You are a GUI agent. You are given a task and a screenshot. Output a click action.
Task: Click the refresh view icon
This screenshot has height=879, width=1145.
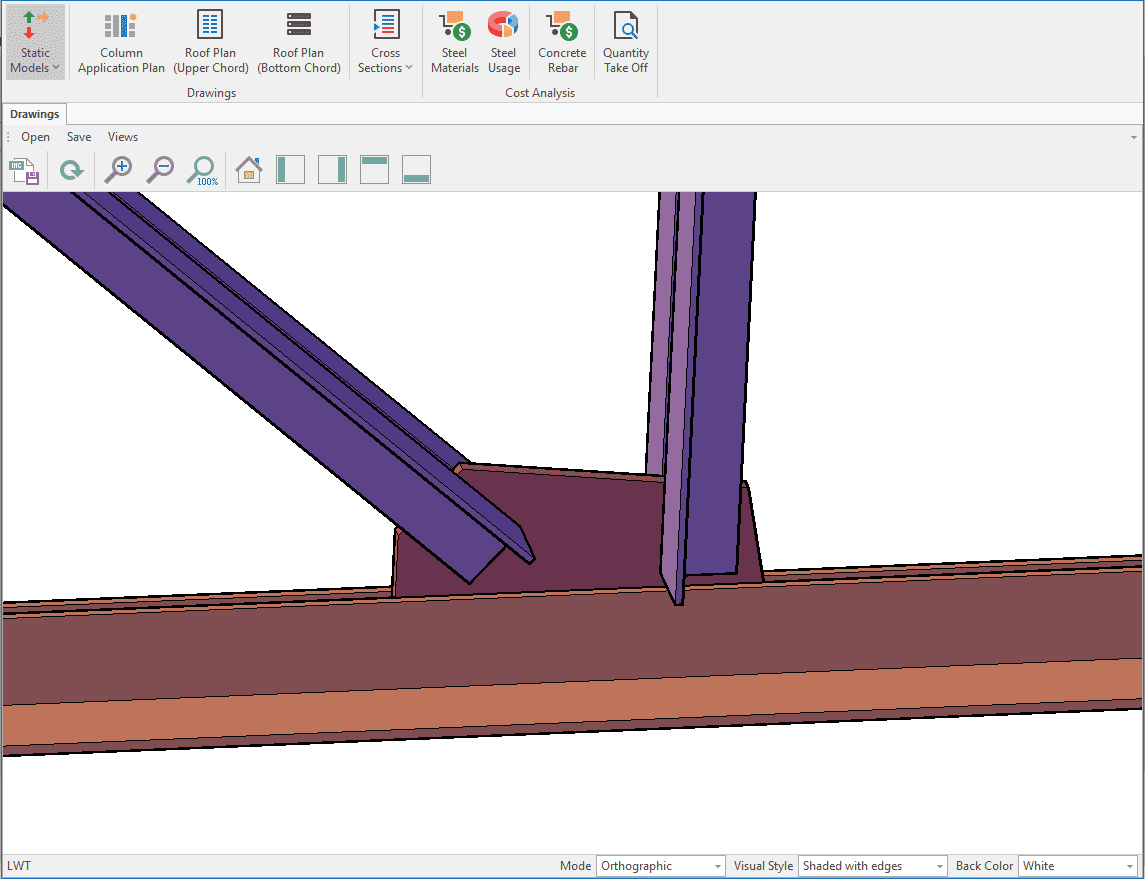tap(71, 171)
